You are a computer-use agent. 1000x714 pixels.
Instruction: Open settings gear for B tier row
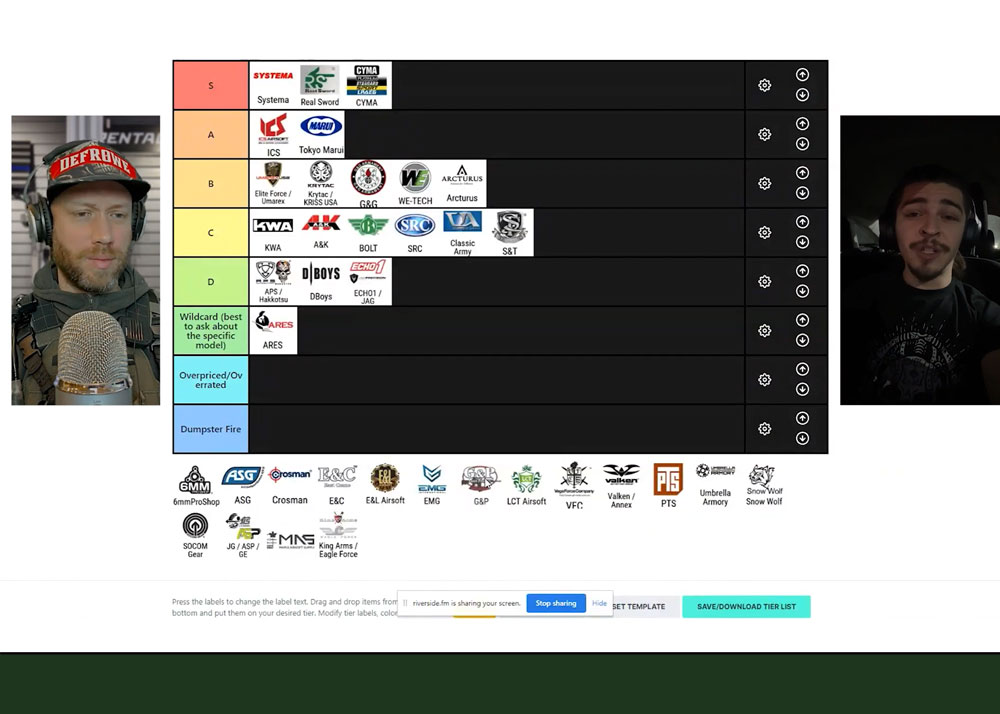pyautogui.click(x=764, y=184)
